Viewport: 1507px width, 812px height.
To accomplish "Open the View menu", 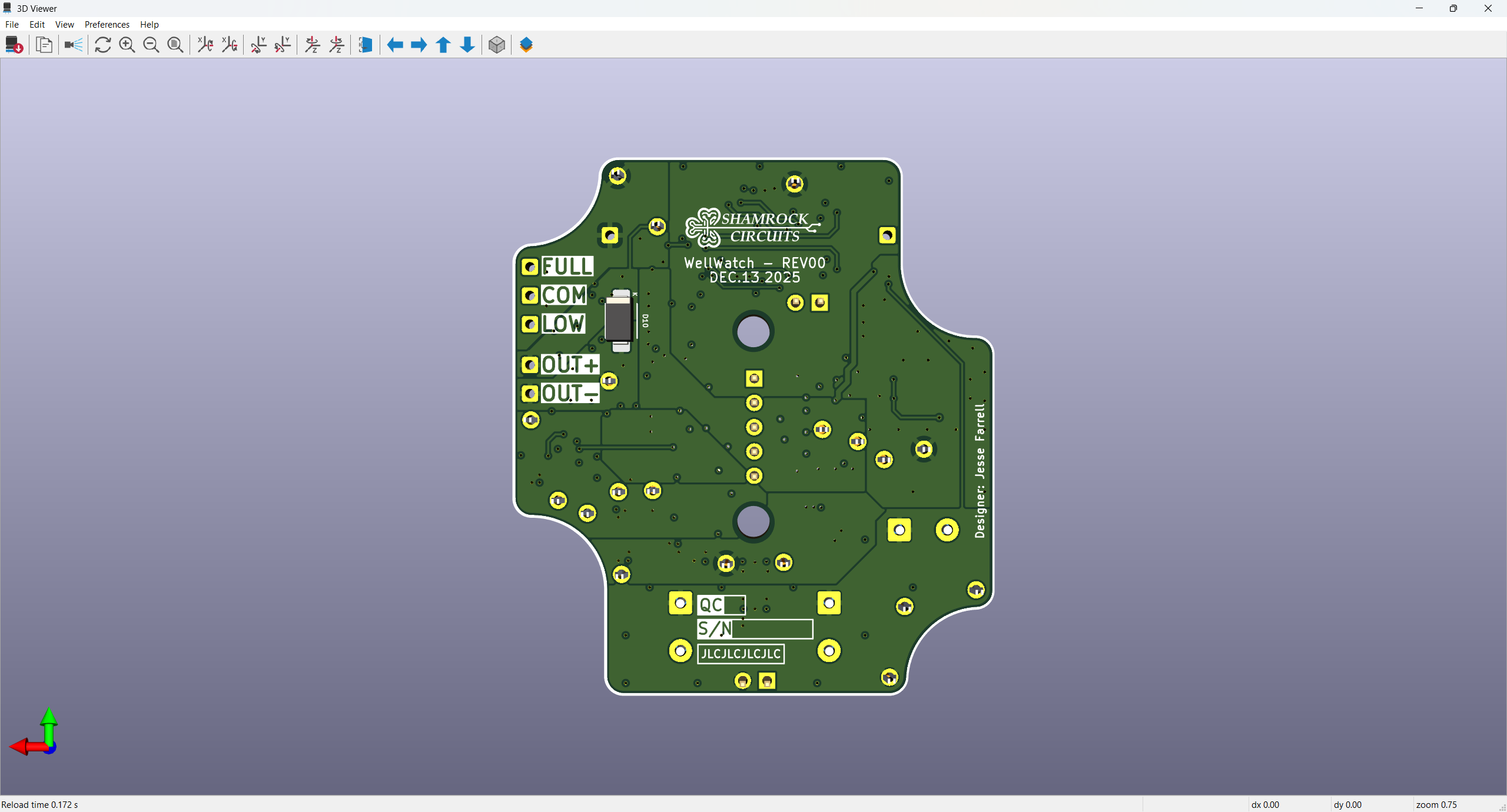I will pyautogui.click(x=64, y=24).
